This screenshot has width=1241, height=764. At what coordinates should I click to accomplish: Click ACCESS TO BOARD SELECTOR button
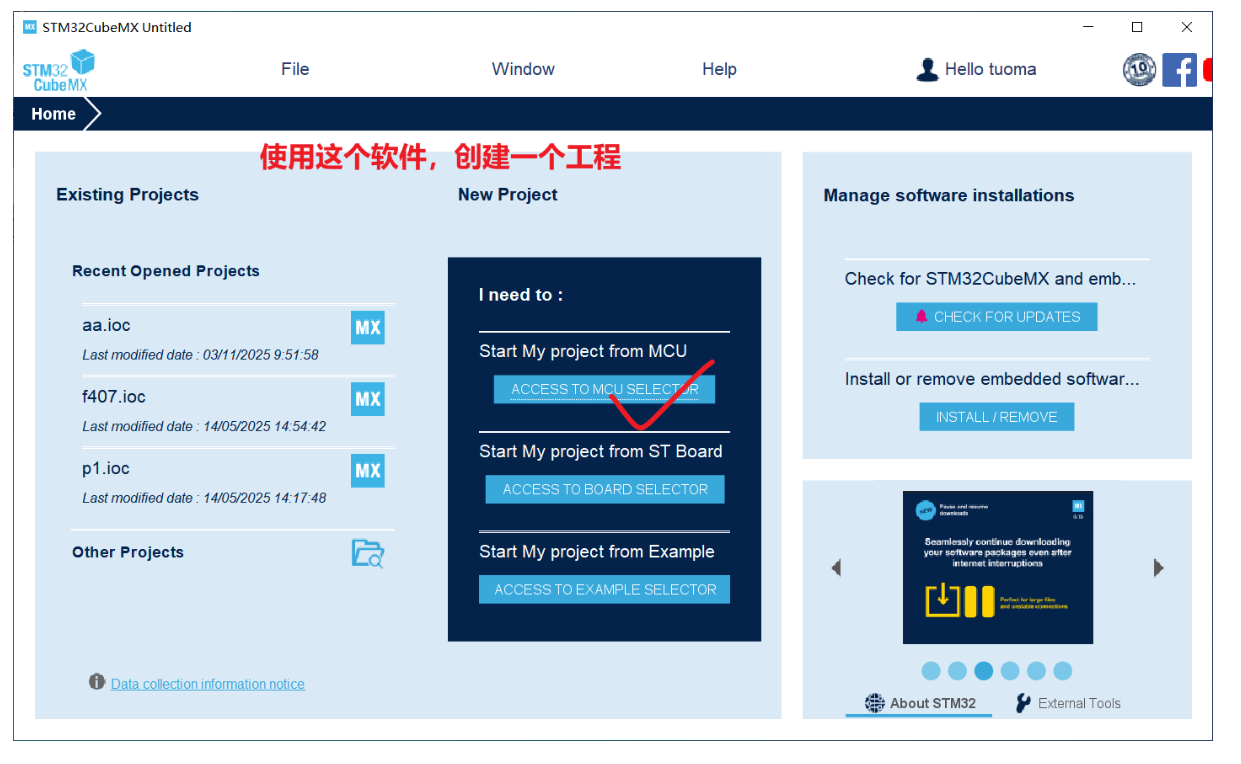[605, 490]
